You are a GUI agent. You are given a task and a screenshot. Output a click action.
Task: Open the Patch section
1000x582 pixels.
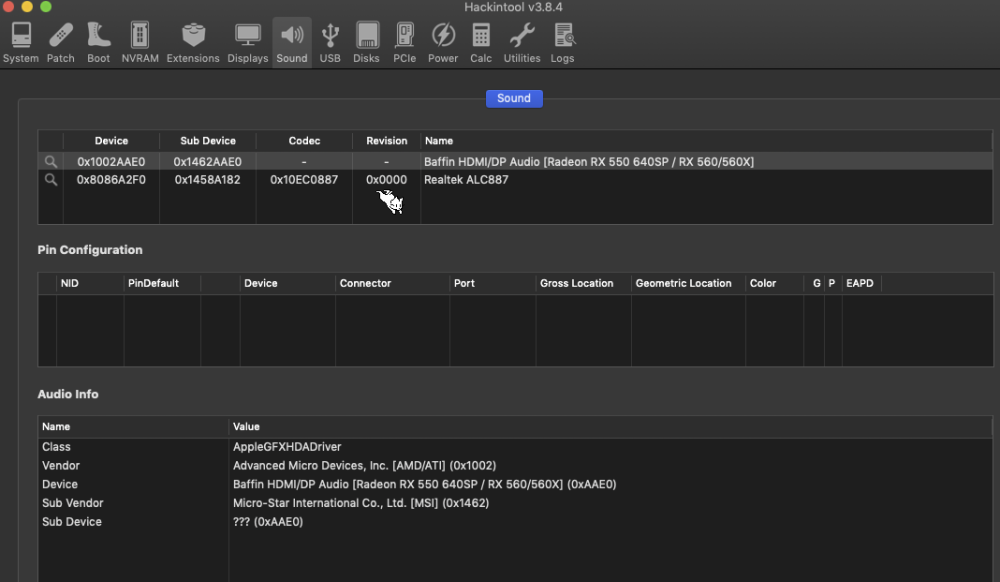click(61, 43)
